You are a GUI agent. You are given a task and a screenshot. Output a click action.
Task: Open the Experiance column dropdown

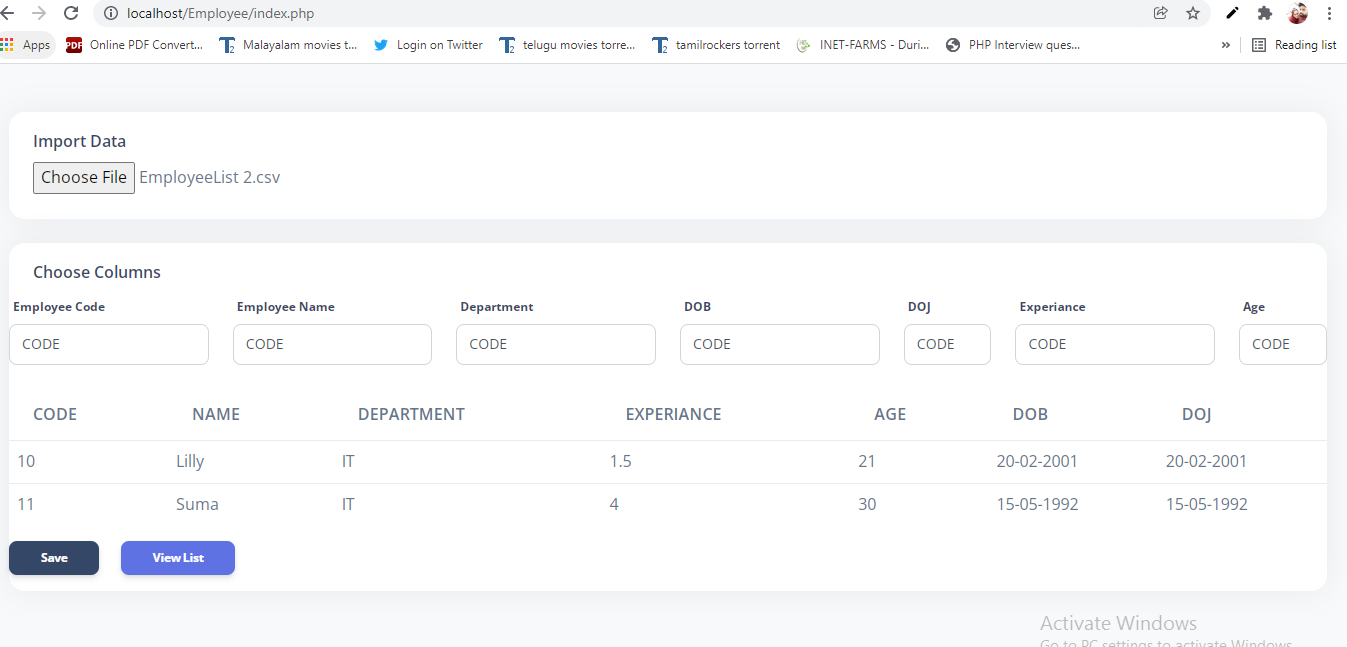(1115, 344)
